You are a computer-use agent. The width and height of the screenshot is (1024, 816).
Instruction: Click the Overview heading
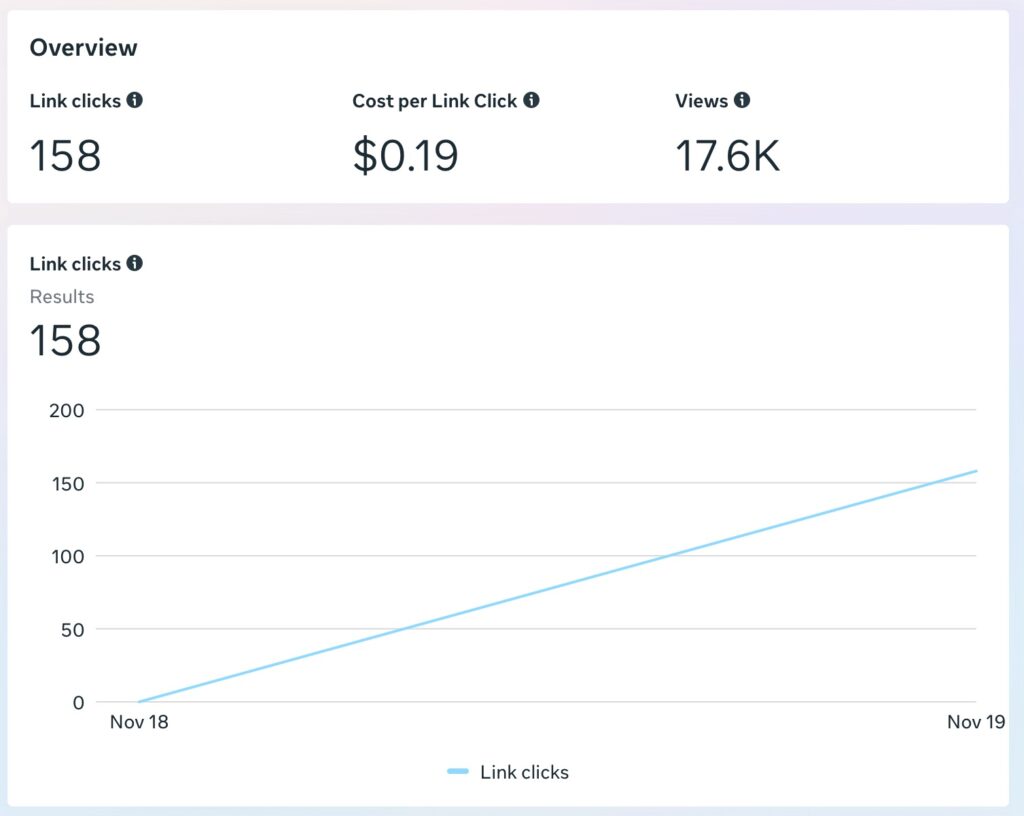[84, 47]
